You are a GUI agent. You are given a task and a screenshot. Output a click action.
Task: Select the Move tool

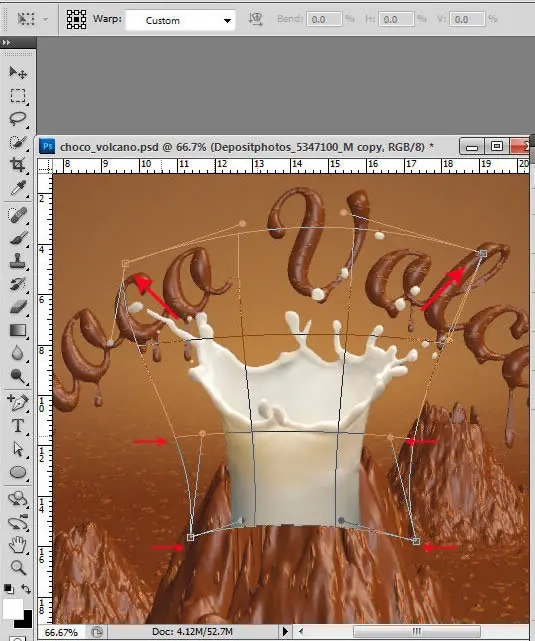point(18,73)
